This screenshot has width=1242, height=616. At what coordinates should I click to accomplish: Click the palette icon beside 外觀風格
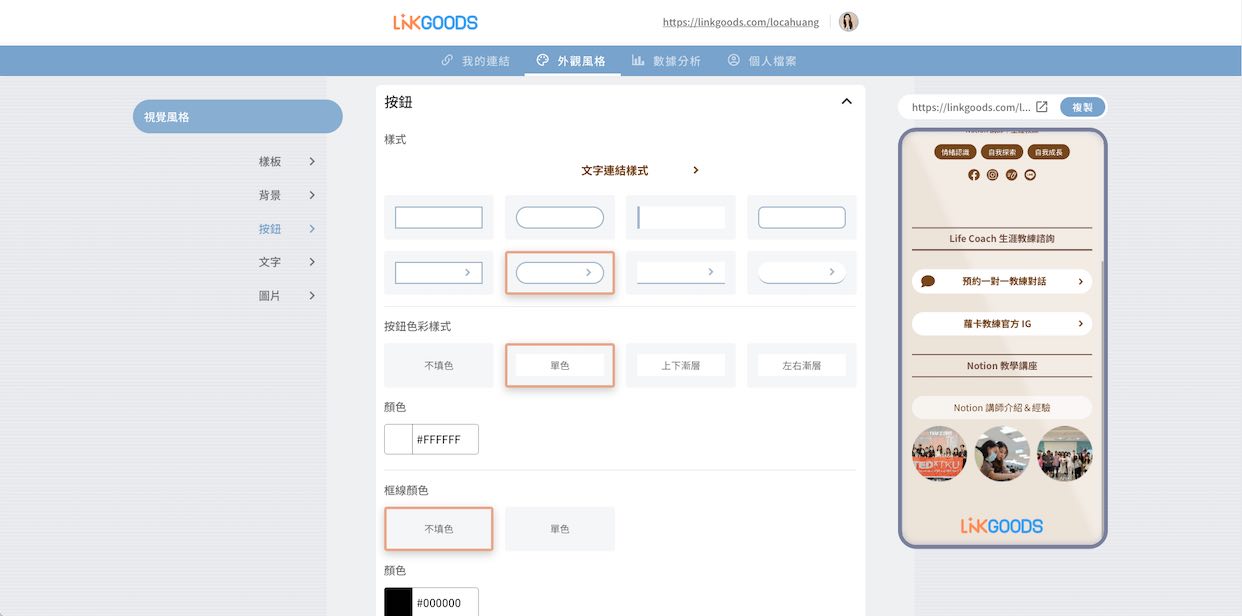pos(542,61)
